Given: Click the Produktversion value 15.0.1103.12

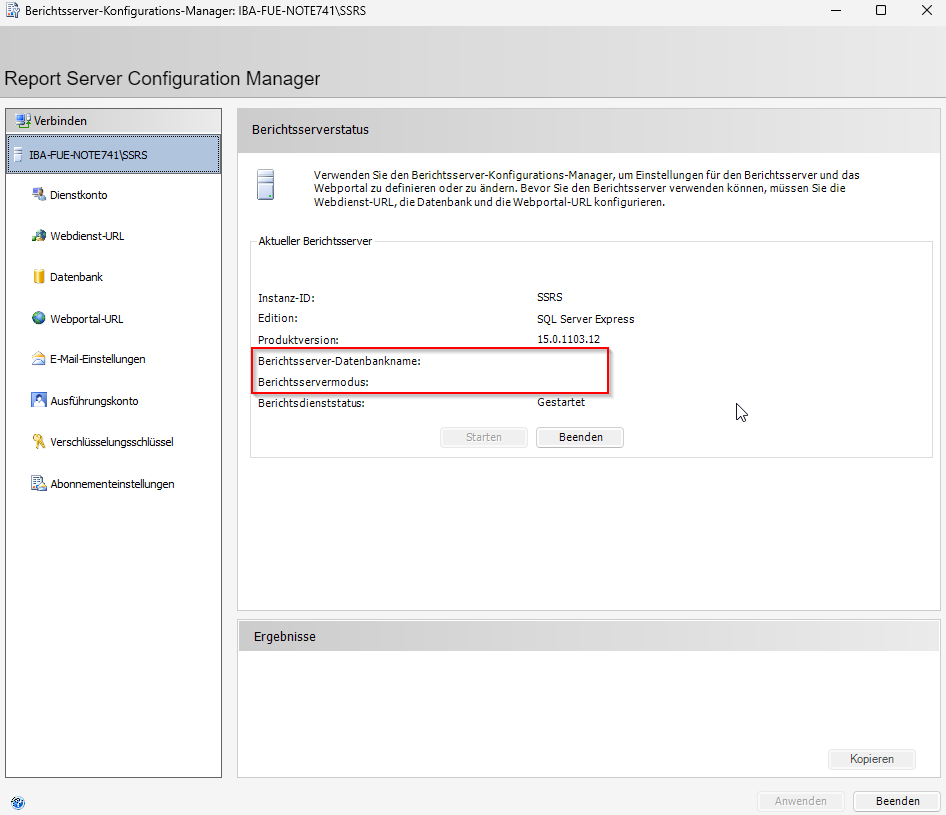Looking at the screenshot, I should pyautogui.click(x=568, y=340).
